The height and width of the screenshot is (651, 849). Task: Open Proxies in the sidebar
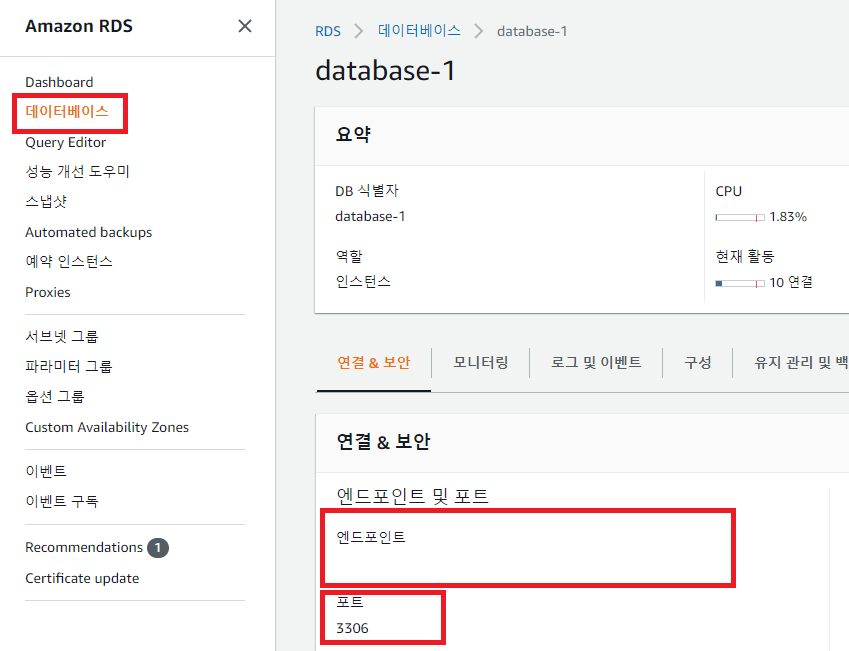click(48, 292)
